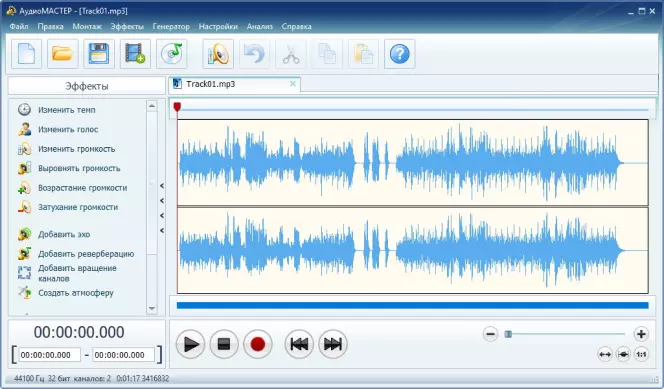The height and width of the screenshot is (389, 664).
Task: Open the Справка menu
Action: click(296, 26)
